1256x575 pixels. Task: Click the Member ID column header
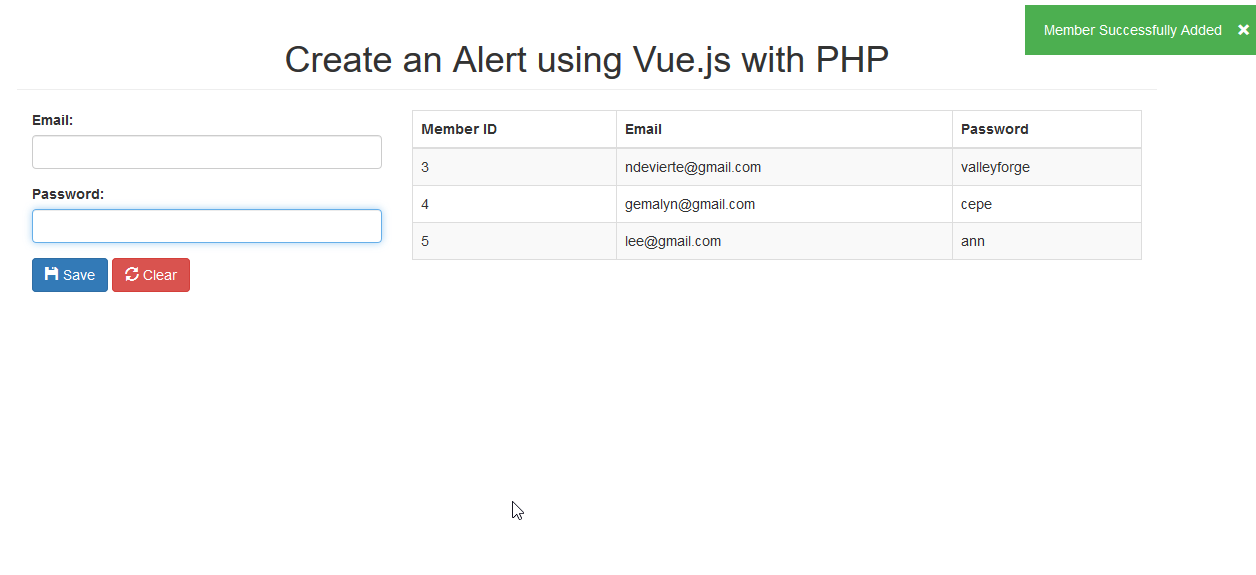coord(514,129)
